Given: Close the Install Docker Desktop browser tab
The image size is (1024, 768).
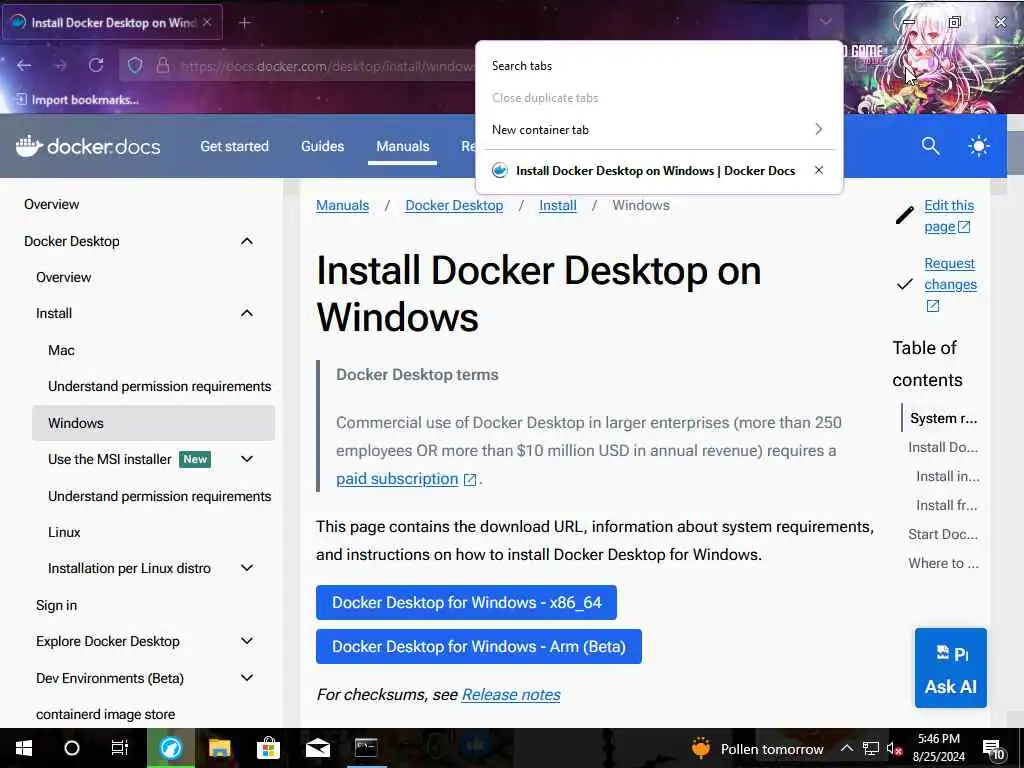Looking at the screenshot, I should 207,22.
